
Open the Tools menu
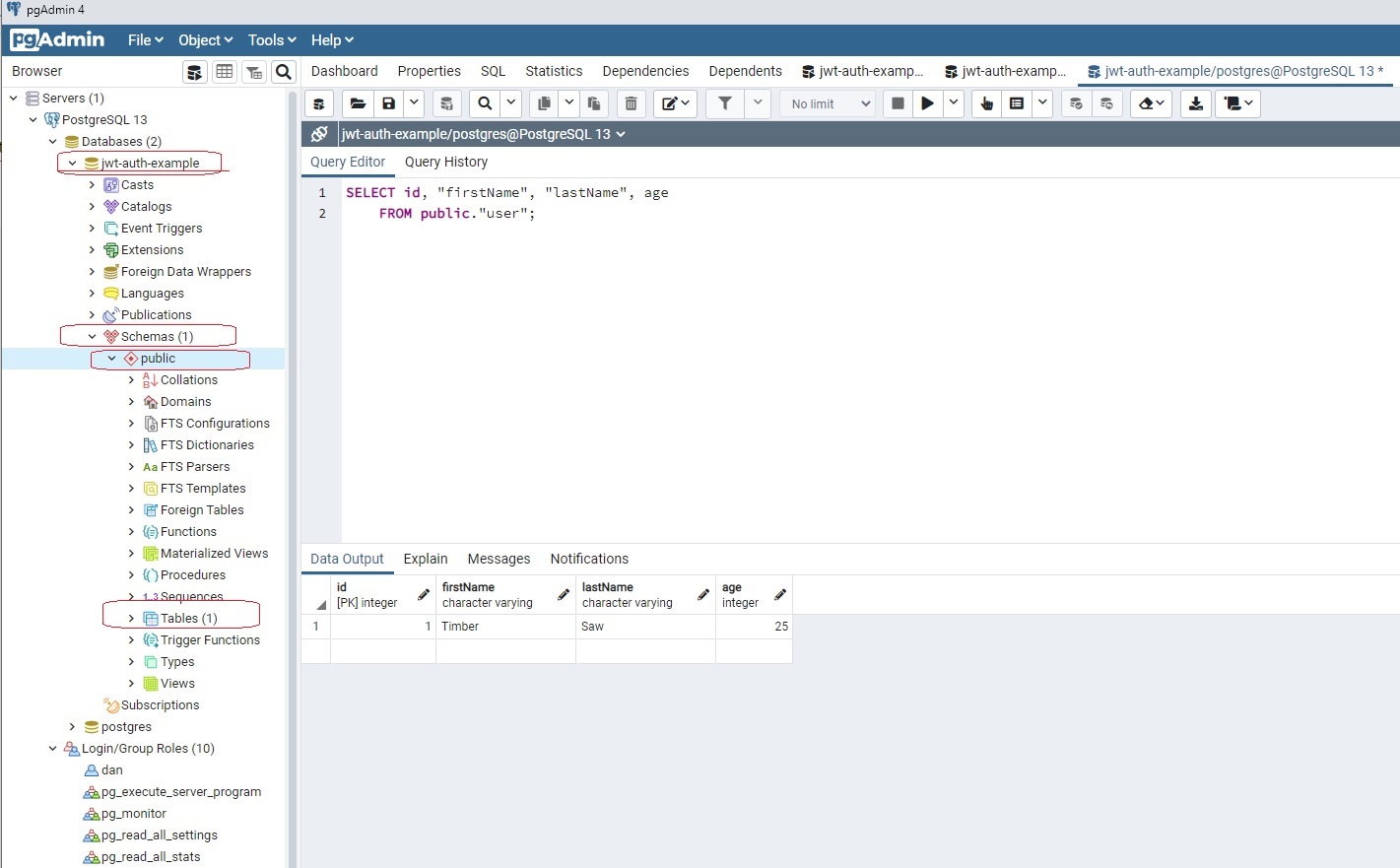(x=270, y=39)
